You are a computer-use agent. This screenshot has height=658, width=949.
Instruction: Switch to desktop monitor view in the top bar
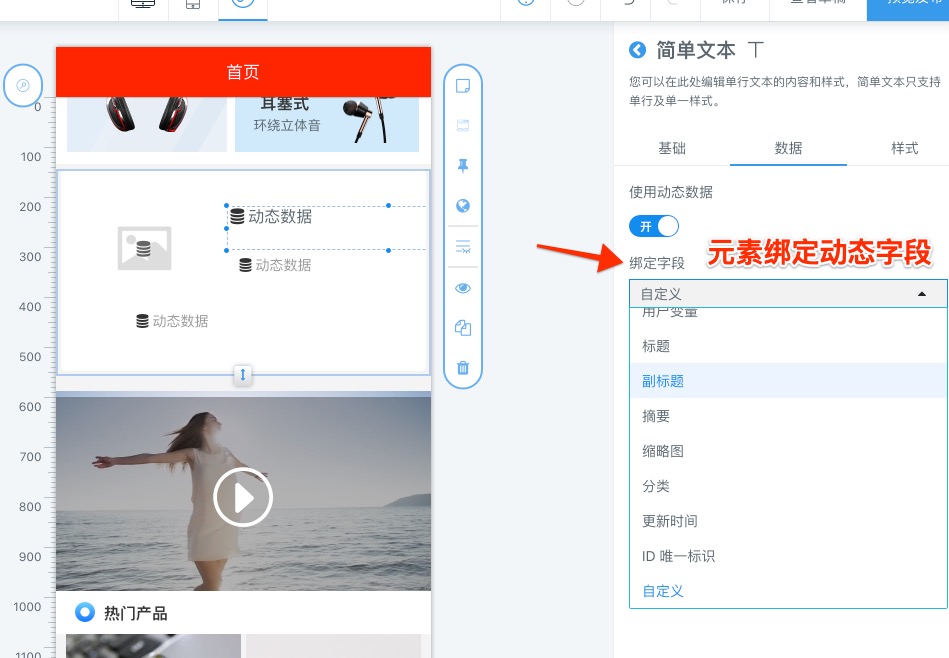[x=143, y=3]
